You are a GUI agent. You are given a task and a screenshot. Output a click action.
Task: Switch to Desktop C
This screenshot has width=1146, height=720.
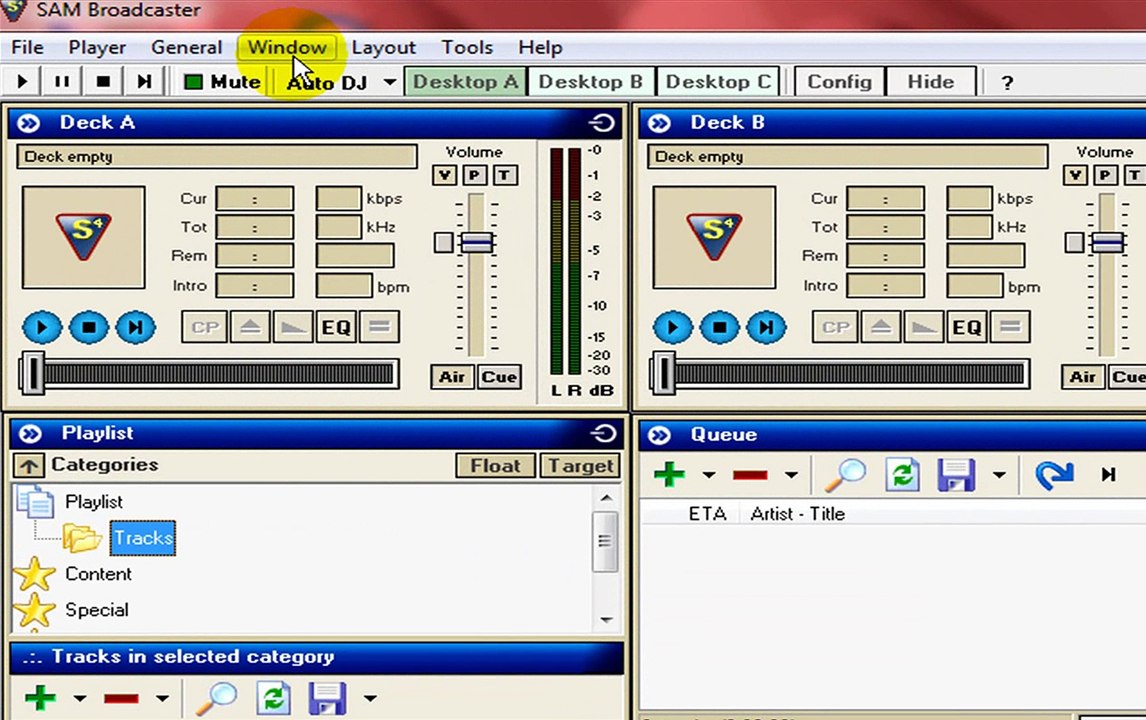718,81
